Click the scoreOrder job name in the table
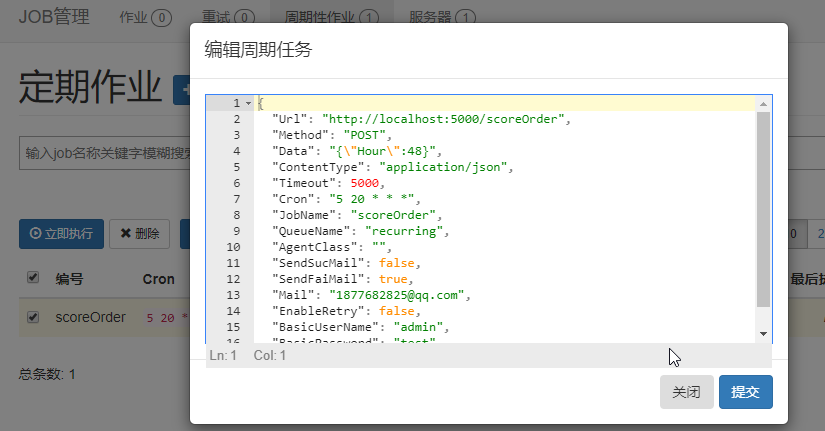Screen dimensions: 825x431 (x=90, y=317)
